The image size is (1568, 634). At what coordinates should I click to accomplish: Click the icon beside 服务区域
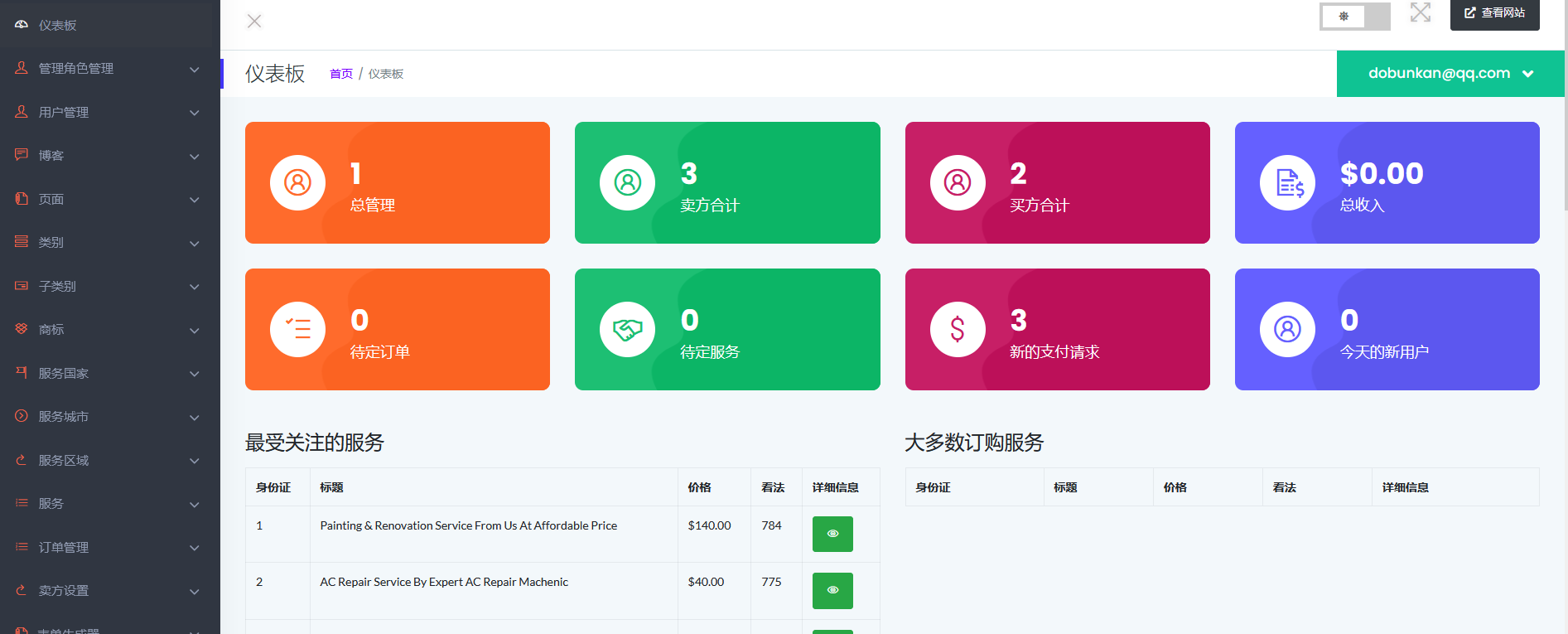click(22, 459)
